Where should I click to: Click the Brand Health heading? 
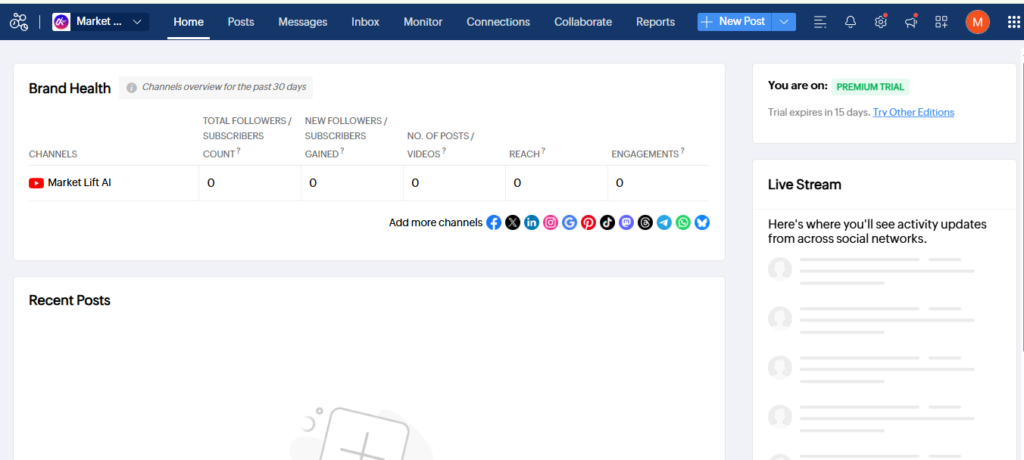(70, 89)
